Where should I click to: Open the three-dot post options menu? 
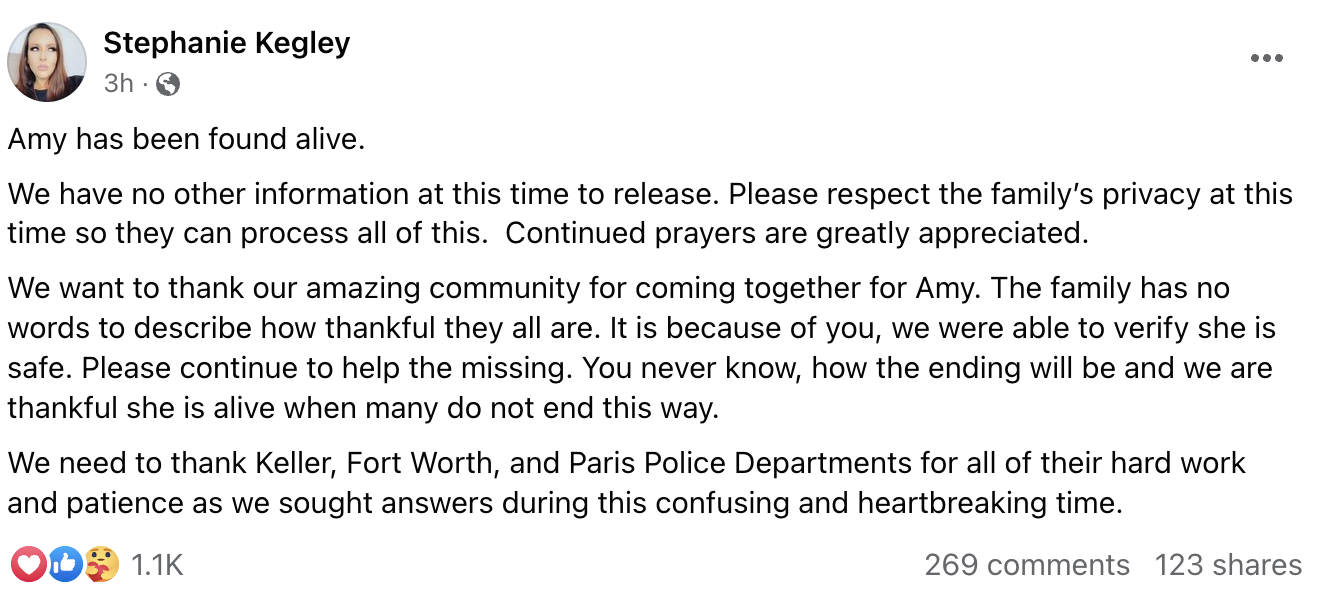tap(1266, 58)
